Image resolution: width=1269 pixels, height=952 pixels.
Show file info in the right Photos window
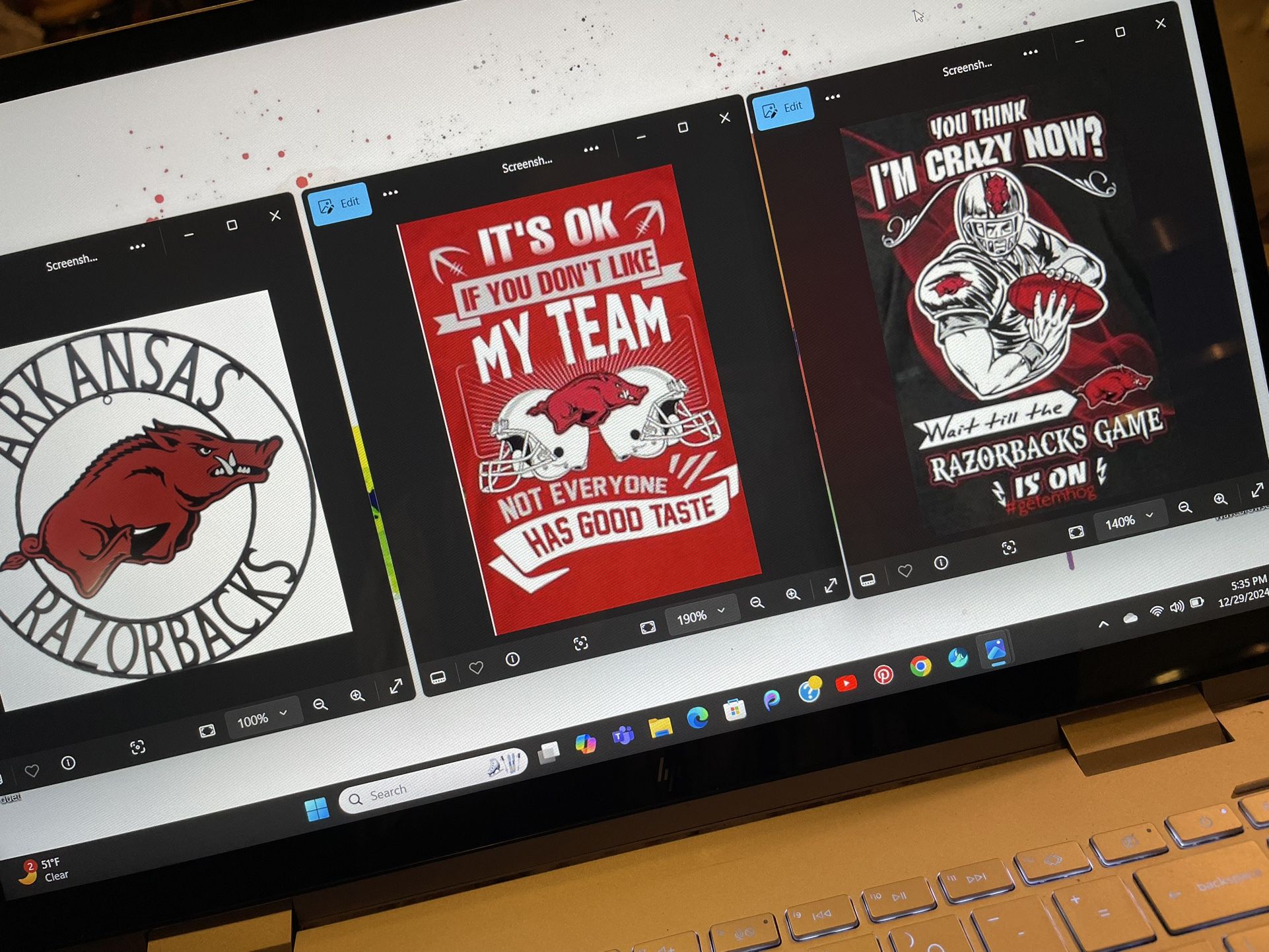[x=941, y=562]
